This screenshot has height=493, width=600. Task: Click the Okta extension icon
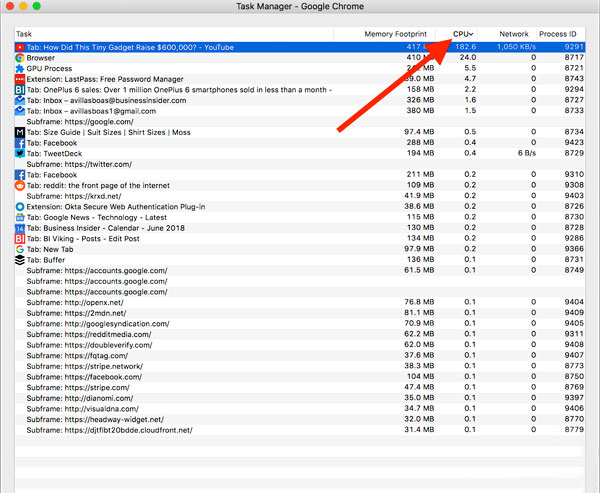(20, 207)
